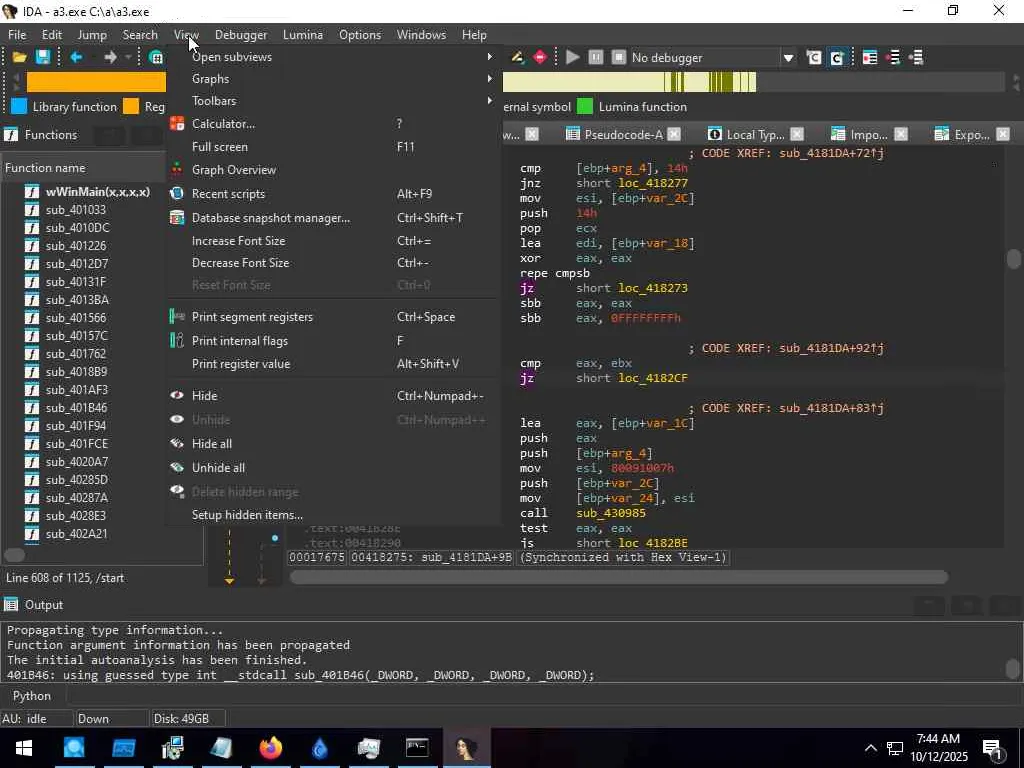Select sub_401566 in Functions list
The image size is (1024, 768).
pos(76,318)
